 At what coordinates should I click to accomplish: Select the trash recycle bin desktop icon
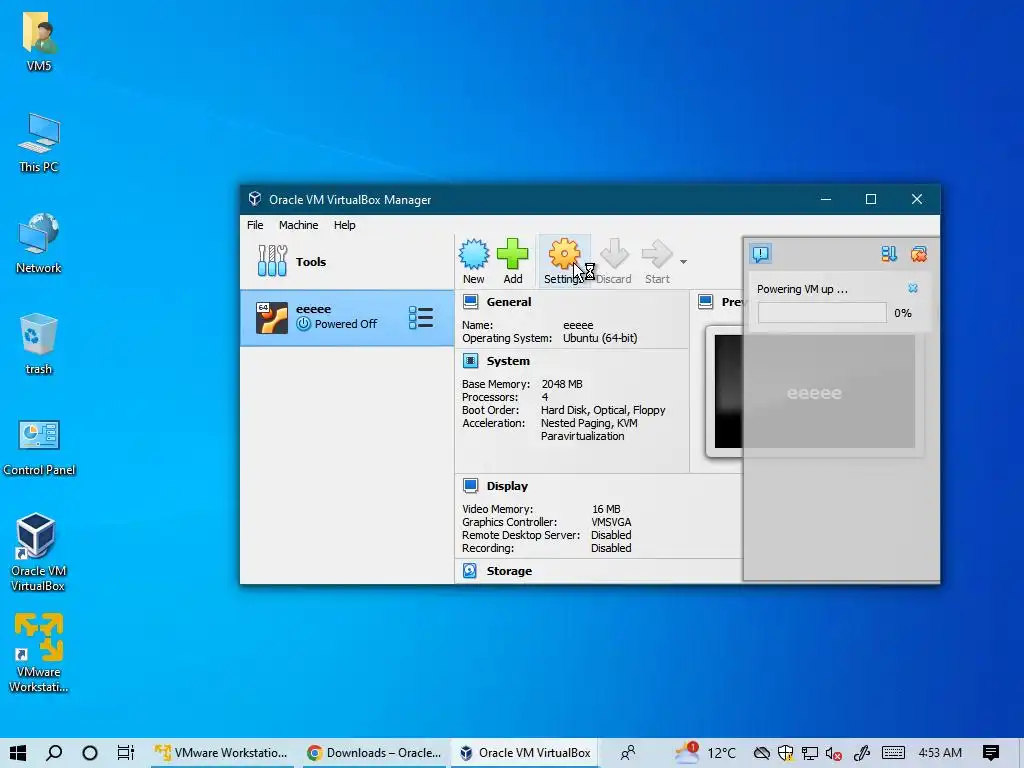click(x=39, y=344)
